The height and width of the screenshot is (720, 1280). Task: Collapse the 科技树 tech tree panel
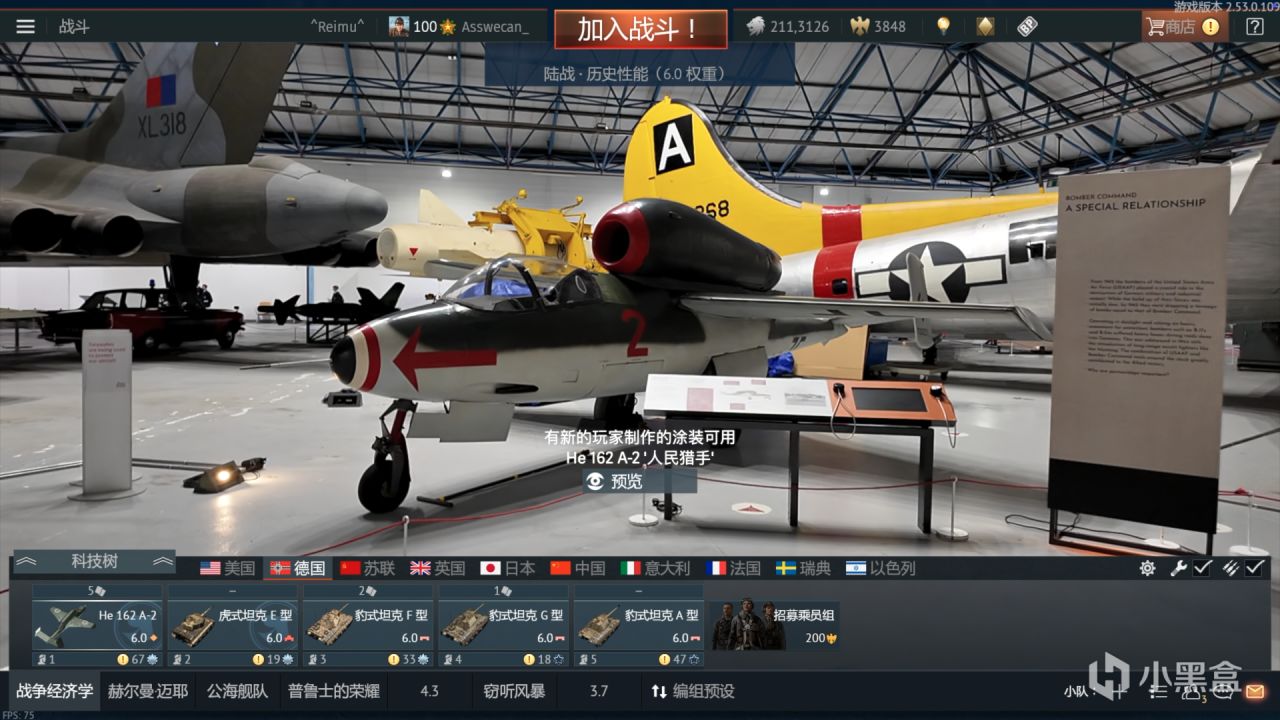(x=93, y=561)
